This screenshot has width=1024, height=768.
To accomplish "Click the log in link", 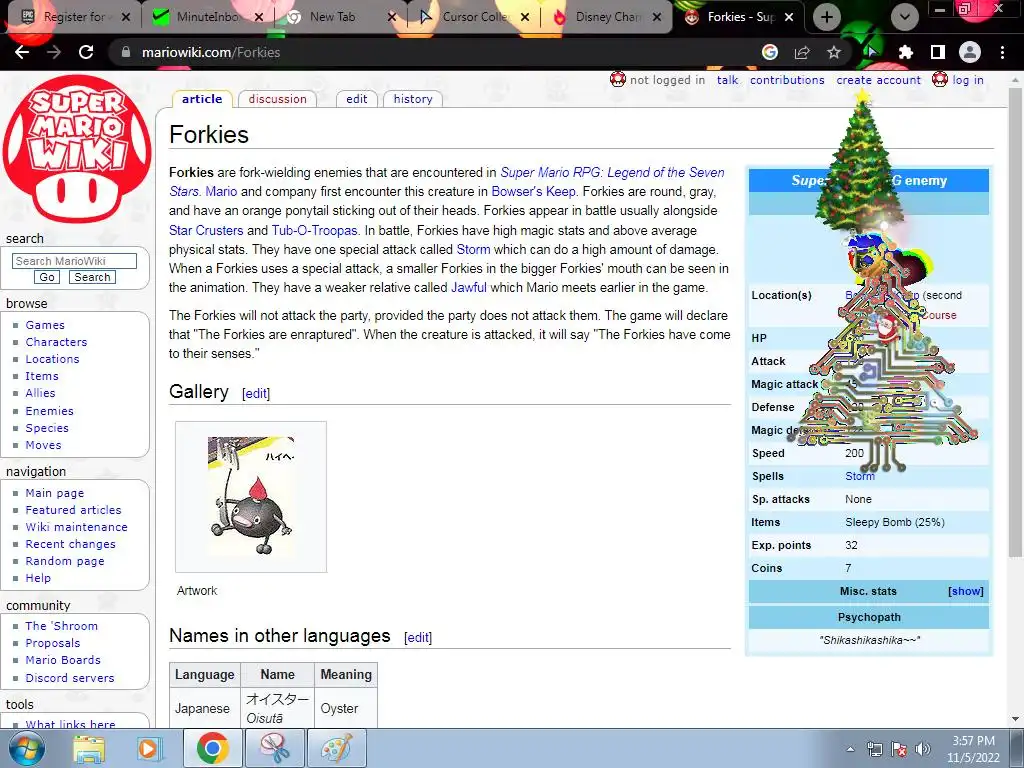I will tap(968, 80).
